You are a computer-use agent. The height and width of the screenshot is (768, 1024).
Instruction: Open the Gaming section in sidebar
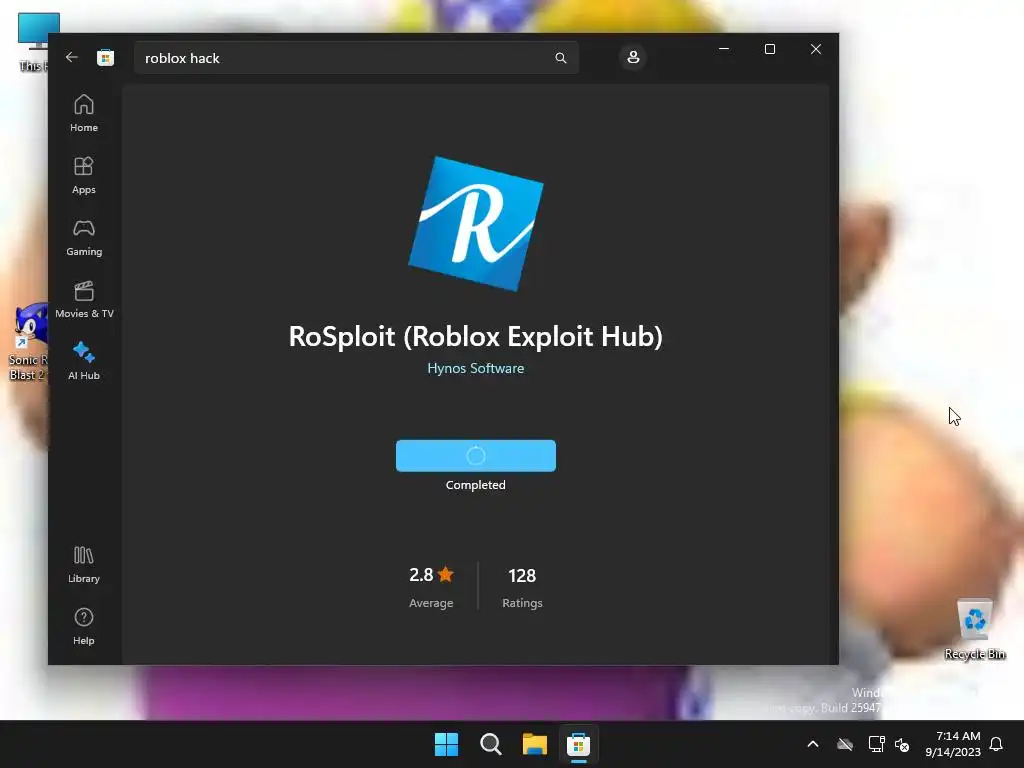pyautogui.click(x=84, y=238)
